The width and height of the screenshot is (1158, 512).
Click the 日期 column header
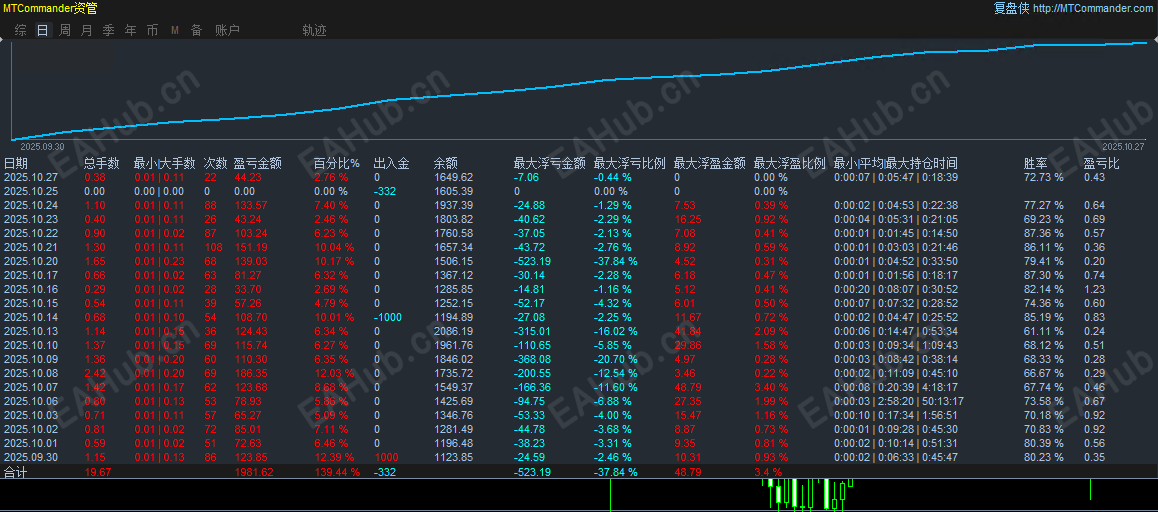16,163
